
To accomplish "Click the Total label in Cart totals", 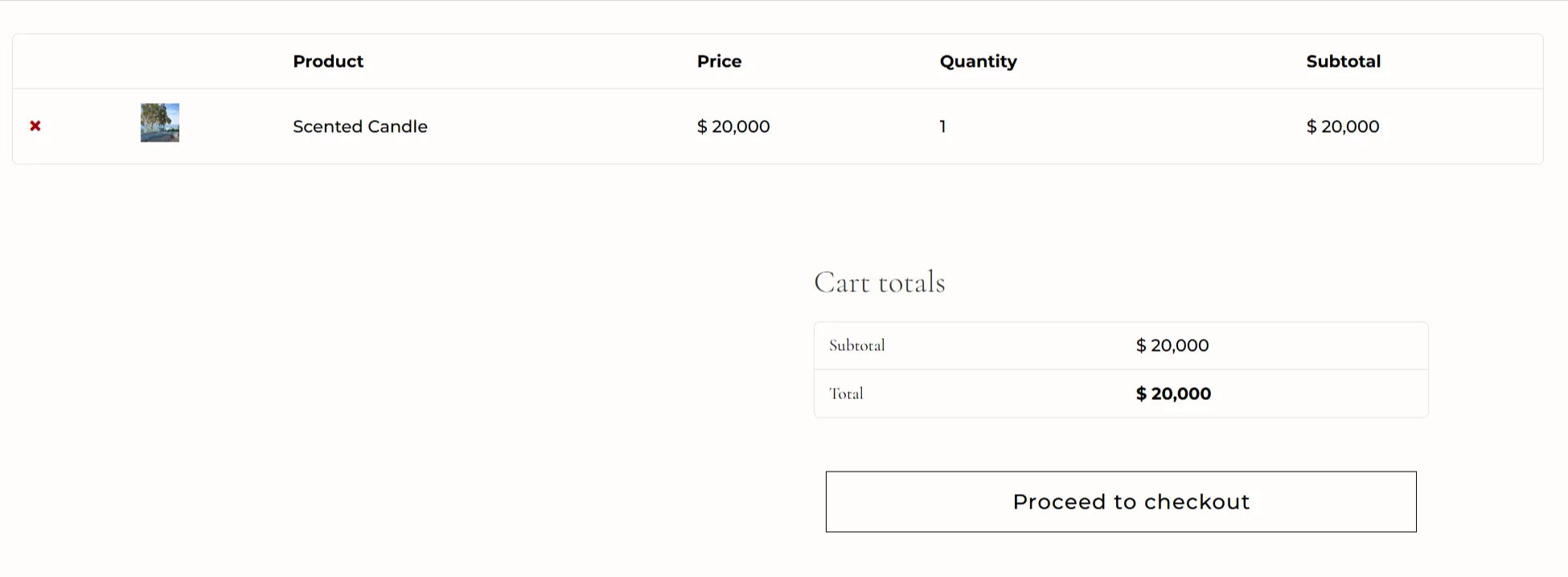I will (x=846, y=394).
